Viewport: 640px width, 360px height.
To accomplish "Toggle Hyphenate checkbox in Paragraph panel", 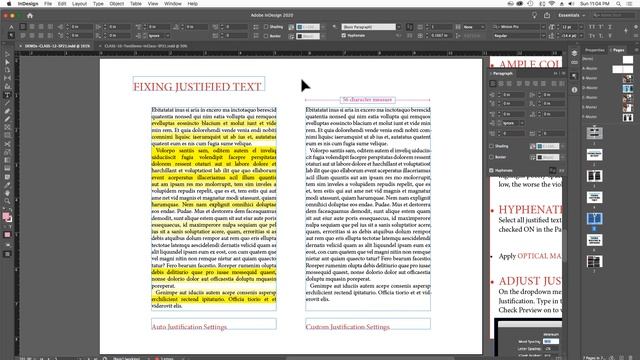I will coord(491,171).
